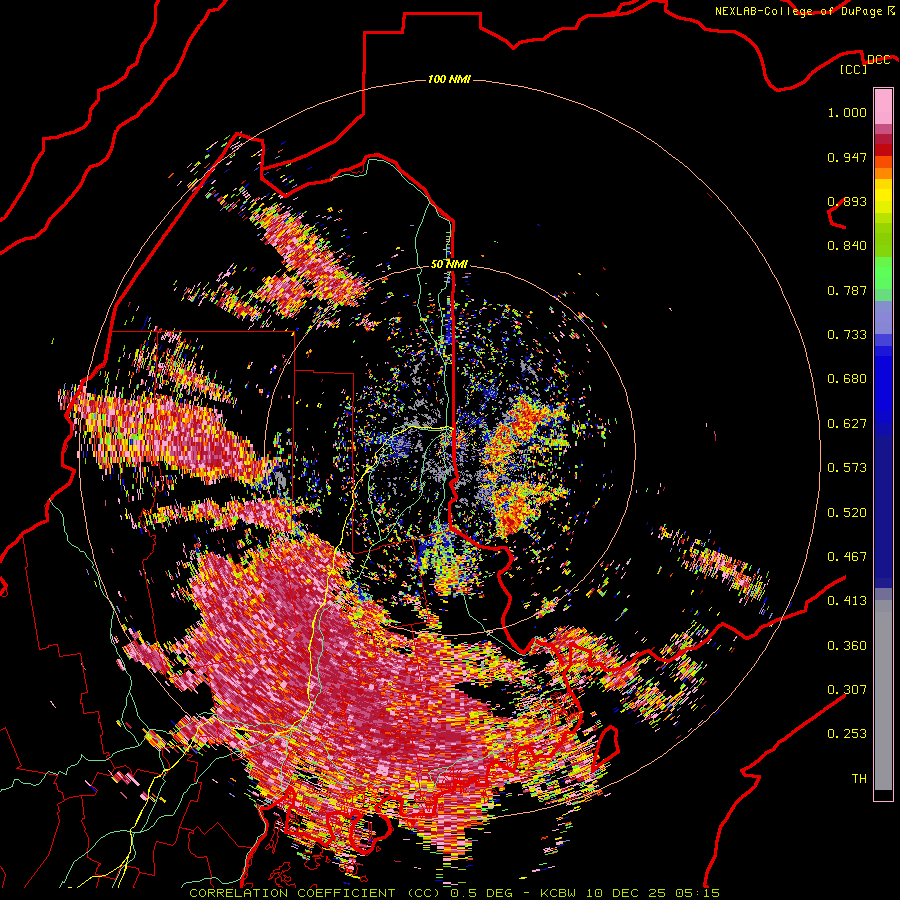
Task: Click the "0.413" color bar value
Action: point(847,601)
